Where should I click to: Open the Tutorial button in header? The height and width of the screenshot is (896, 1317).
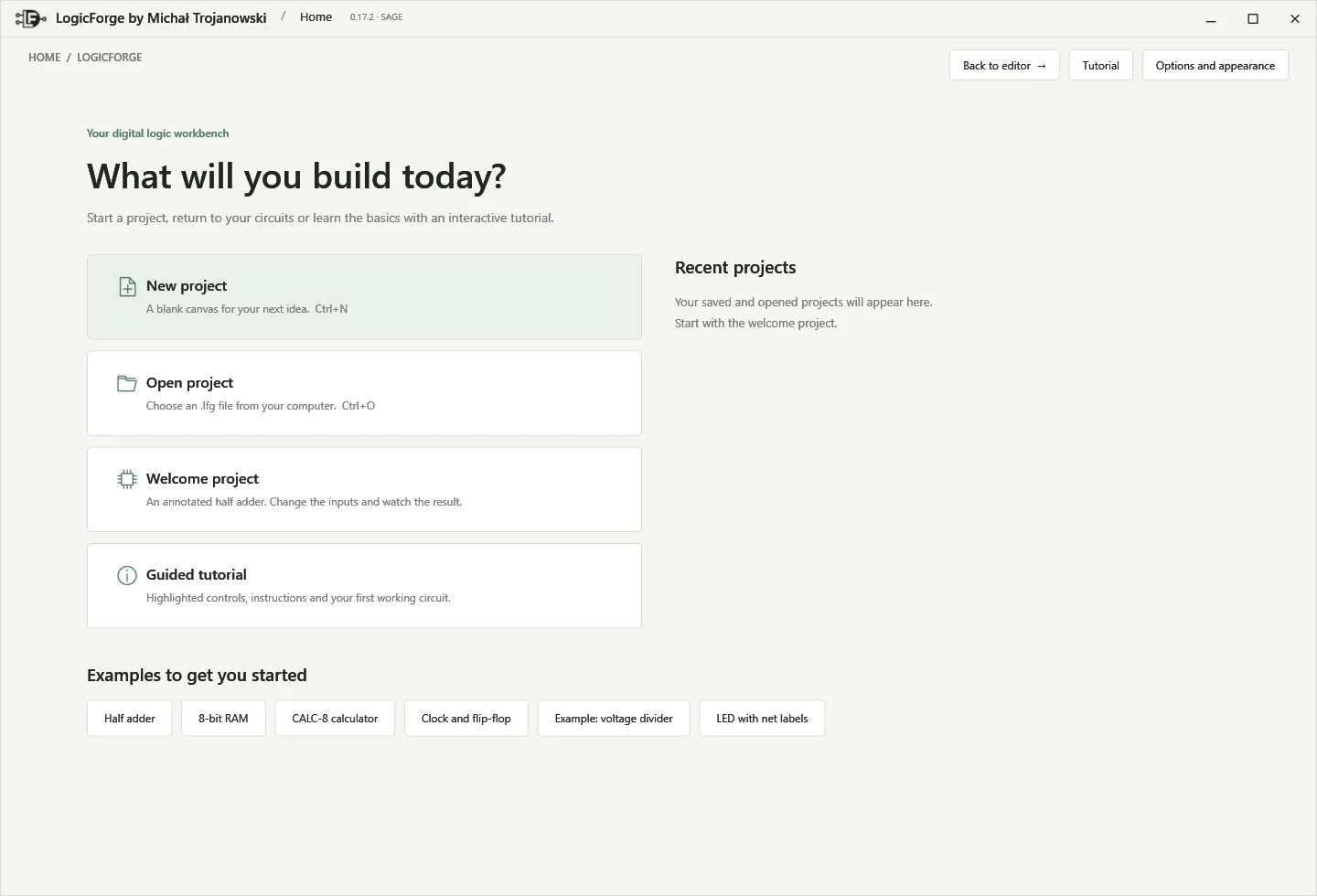click(1100, 65)
